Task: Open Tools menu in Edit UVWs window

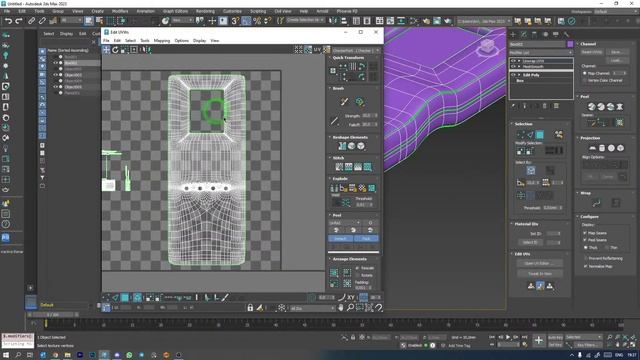Action: point(144,41)
